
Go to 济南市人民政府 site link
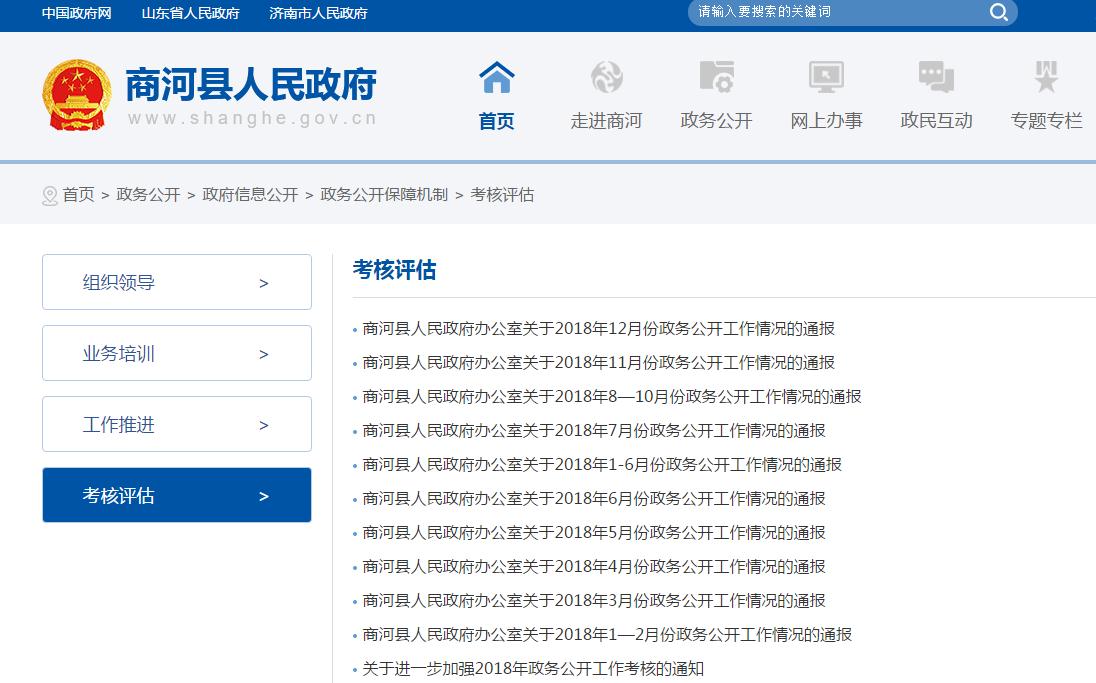(318, 13)
